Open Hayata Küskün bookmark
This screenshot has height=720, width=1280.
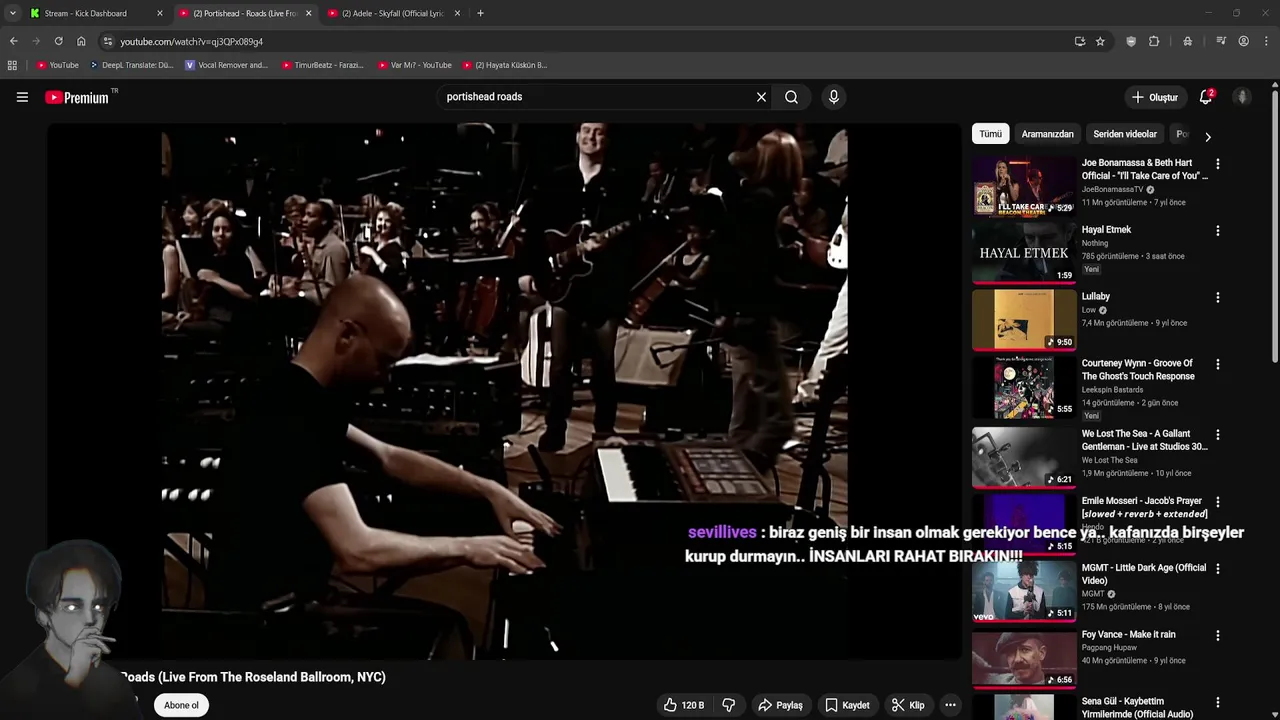[x=505, y=65]
